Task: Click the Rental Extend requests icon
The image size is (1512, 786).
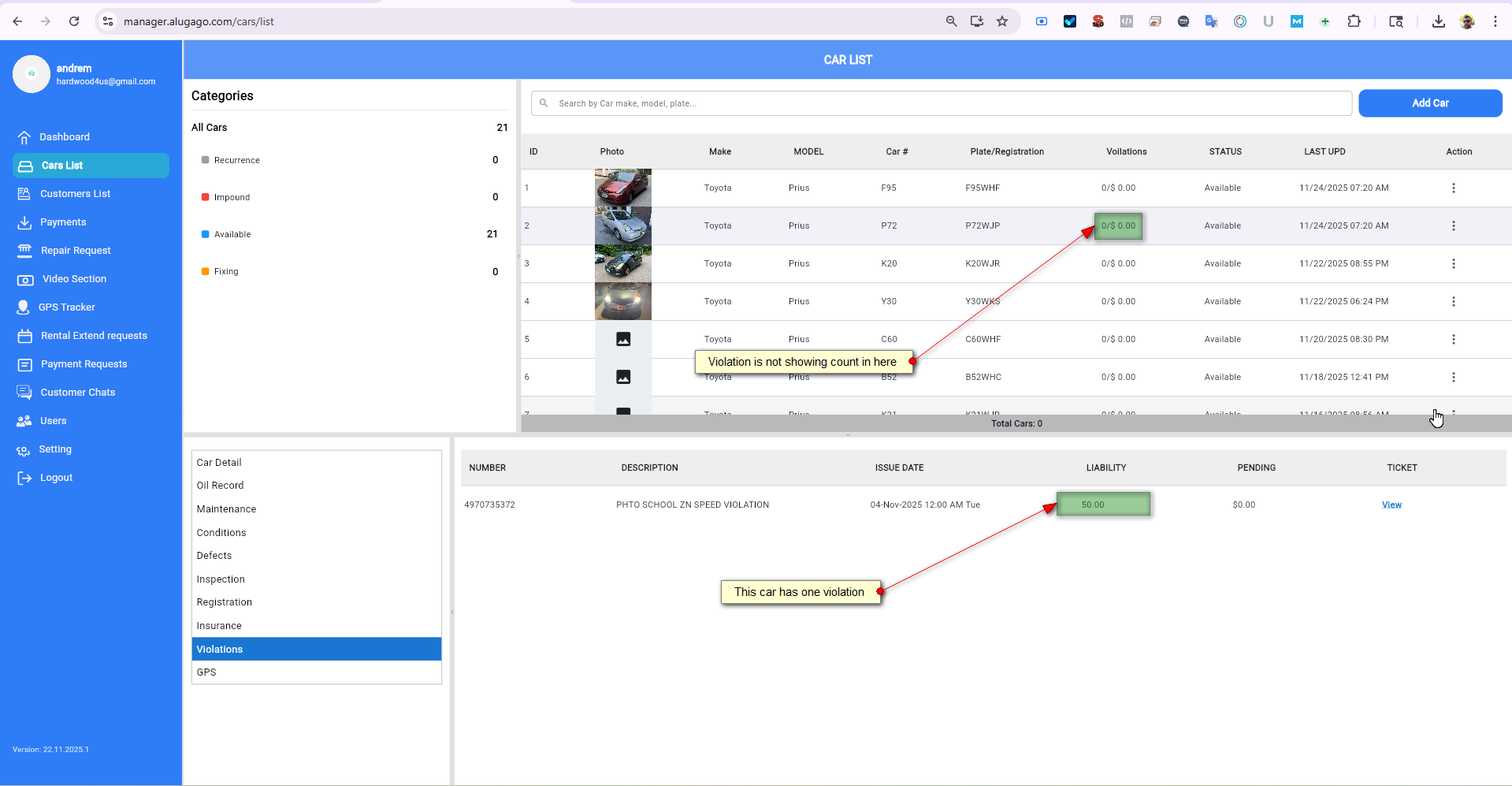Action: pos(25,336)
